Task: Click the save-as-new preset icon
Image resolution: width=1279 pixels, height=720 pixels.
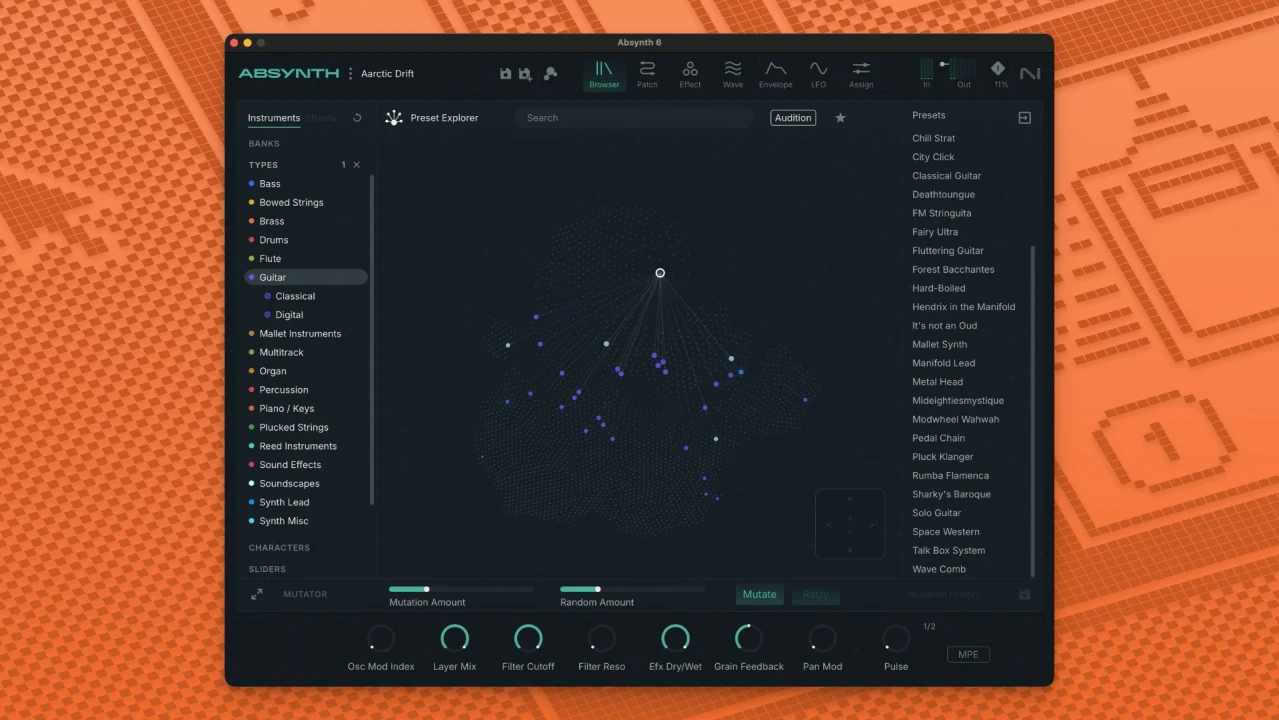Action: 526,74
